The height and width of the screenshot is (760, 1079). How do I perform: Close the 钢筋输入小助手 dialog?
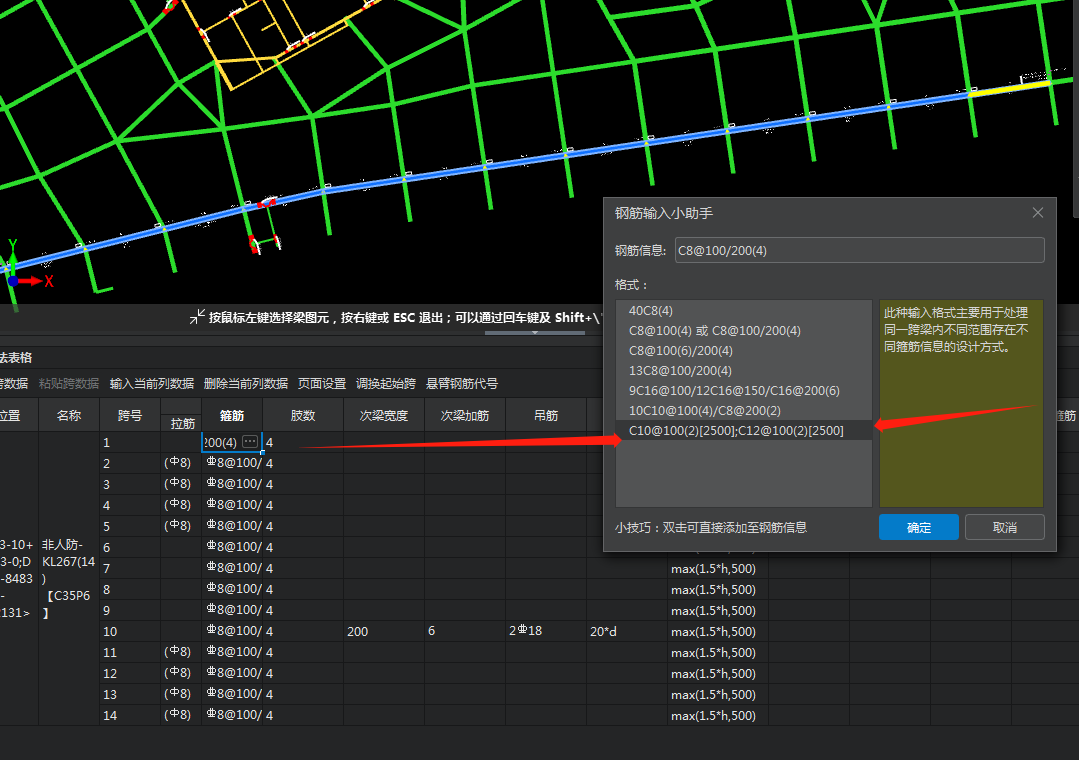1038,213
